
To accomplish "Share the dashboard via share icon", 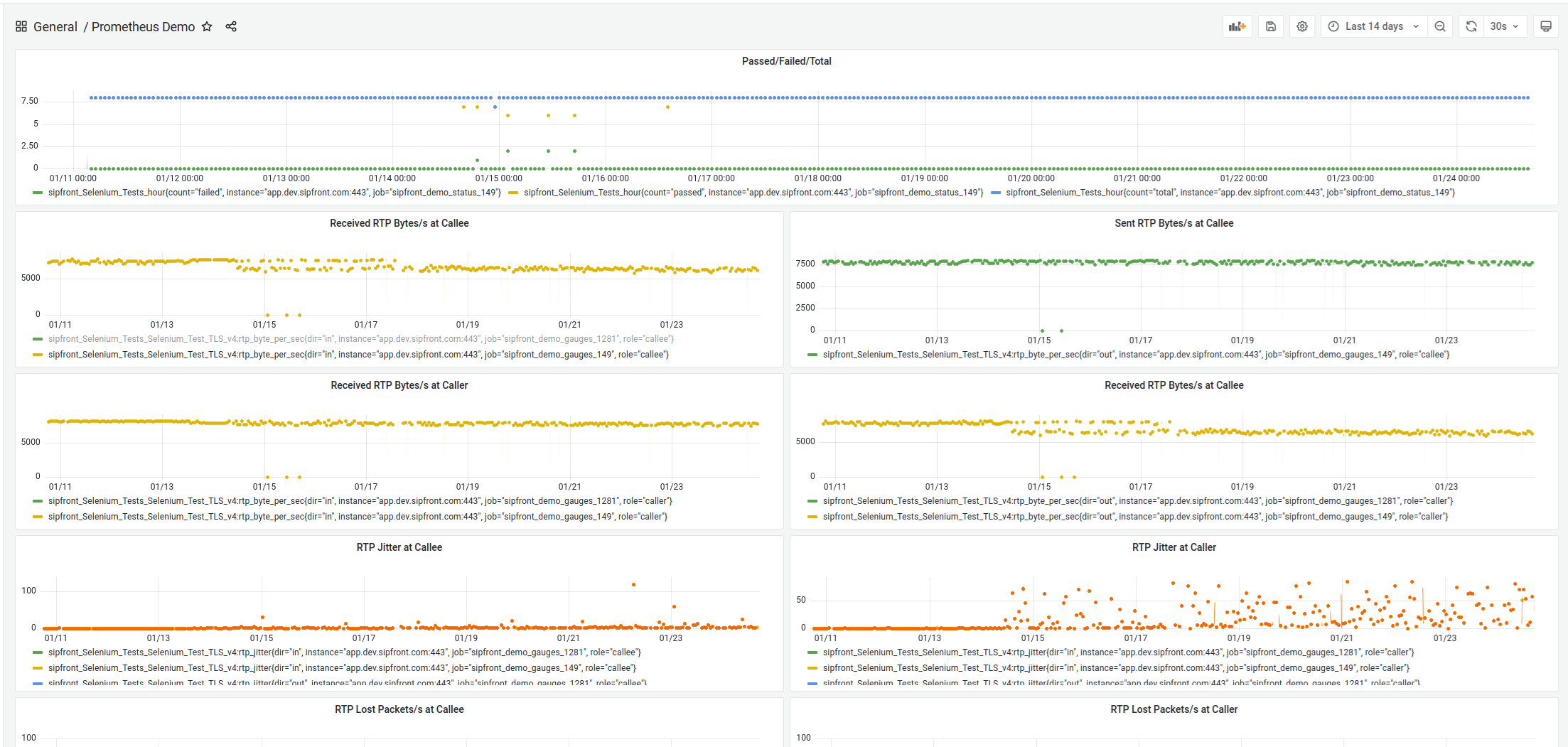I will 231,26.
